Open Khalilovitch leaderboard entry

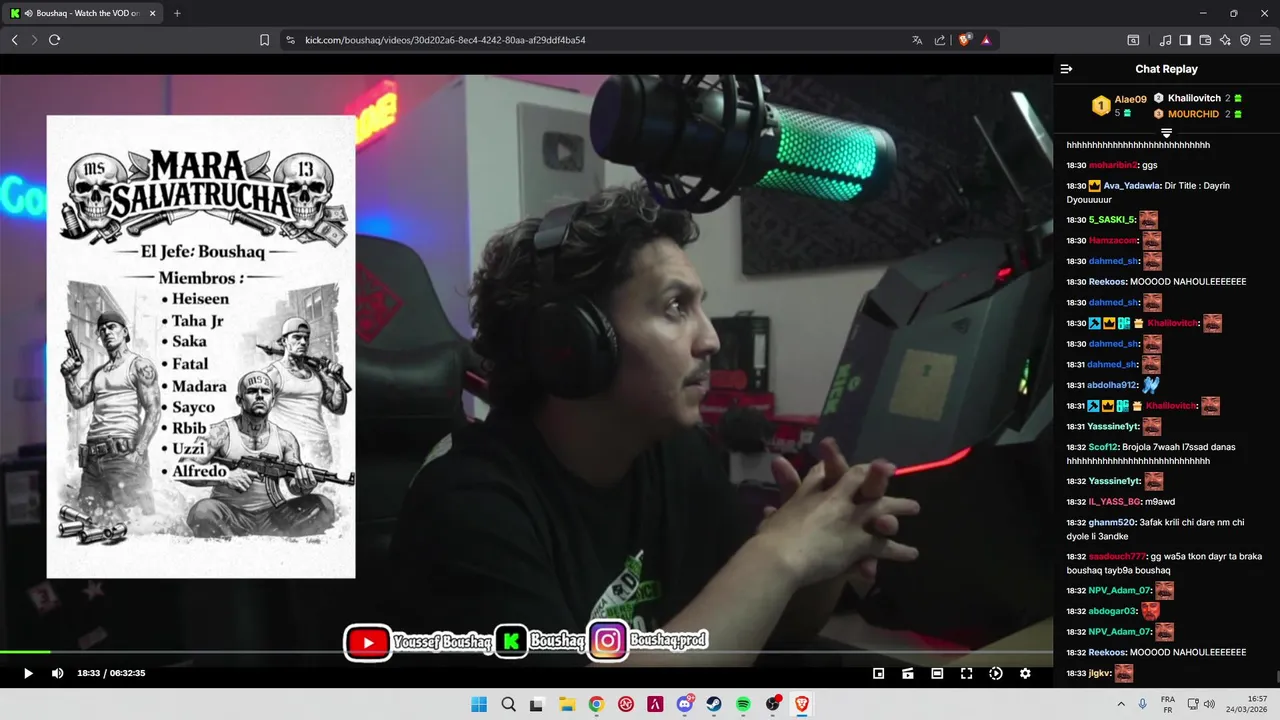click(1194, 98)
